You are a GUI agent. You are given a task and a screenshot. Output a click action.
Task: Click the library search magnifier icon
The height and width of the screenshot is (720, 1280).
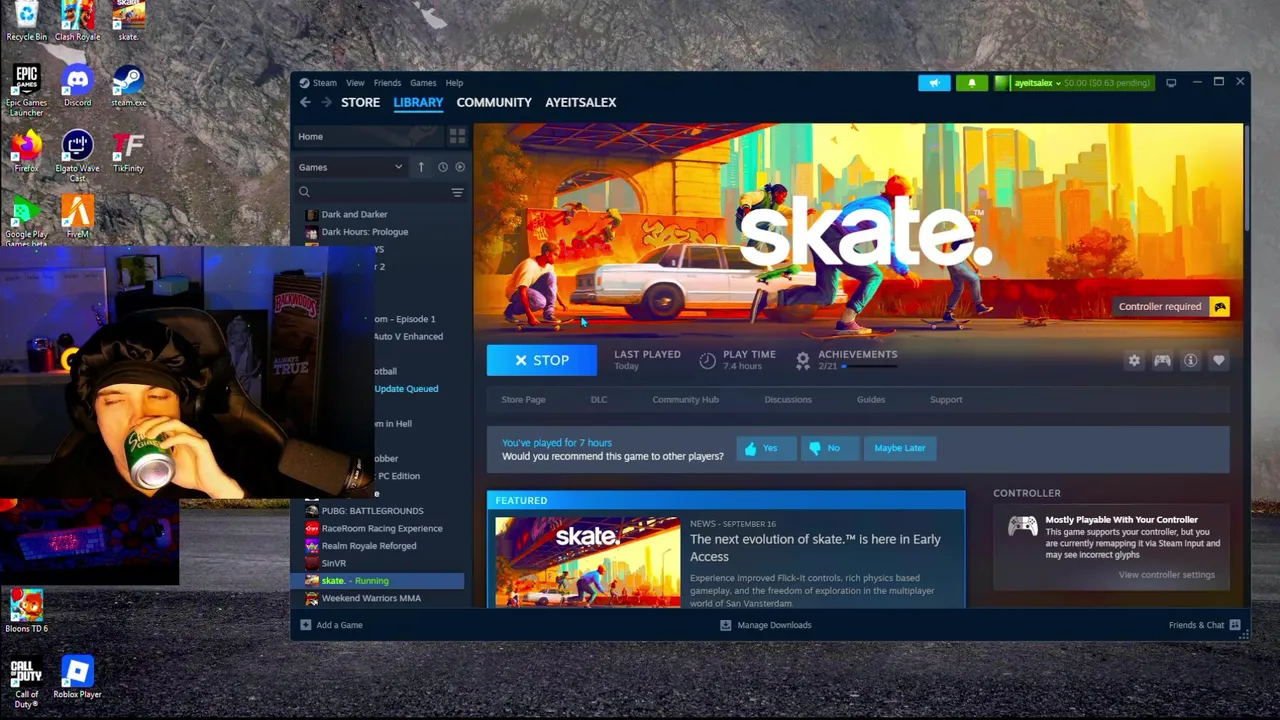point(304,192)
